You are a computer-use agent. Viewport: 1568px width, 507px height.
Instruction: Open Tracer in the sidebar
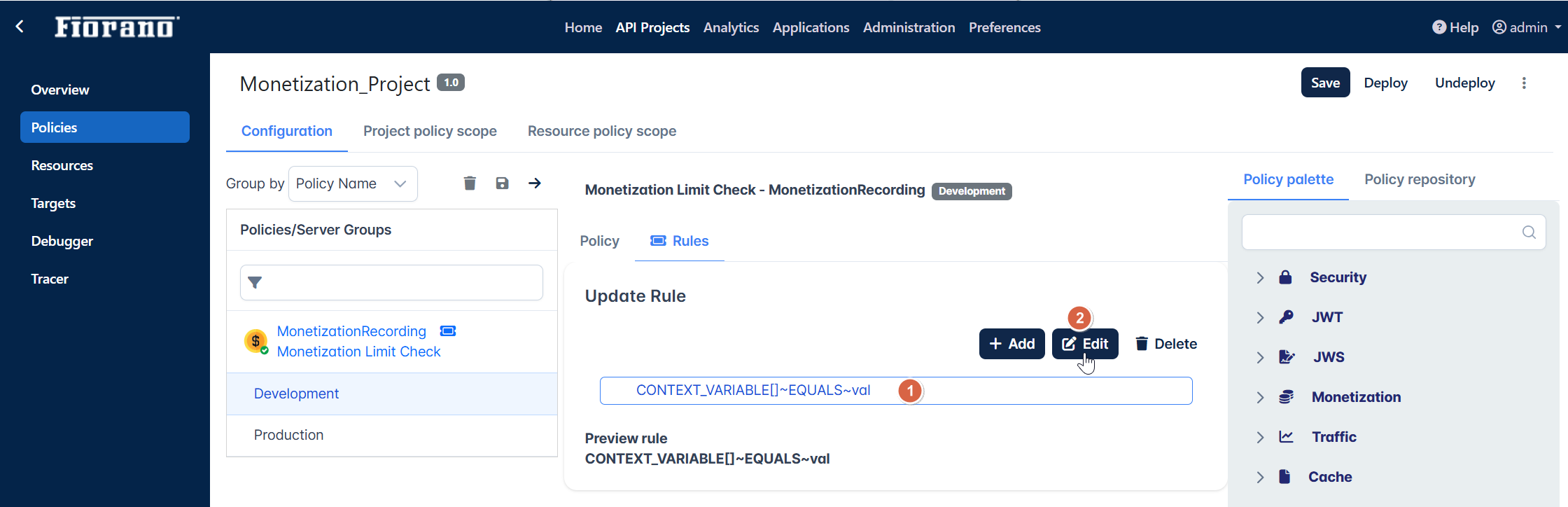click(x=50, y=279)
